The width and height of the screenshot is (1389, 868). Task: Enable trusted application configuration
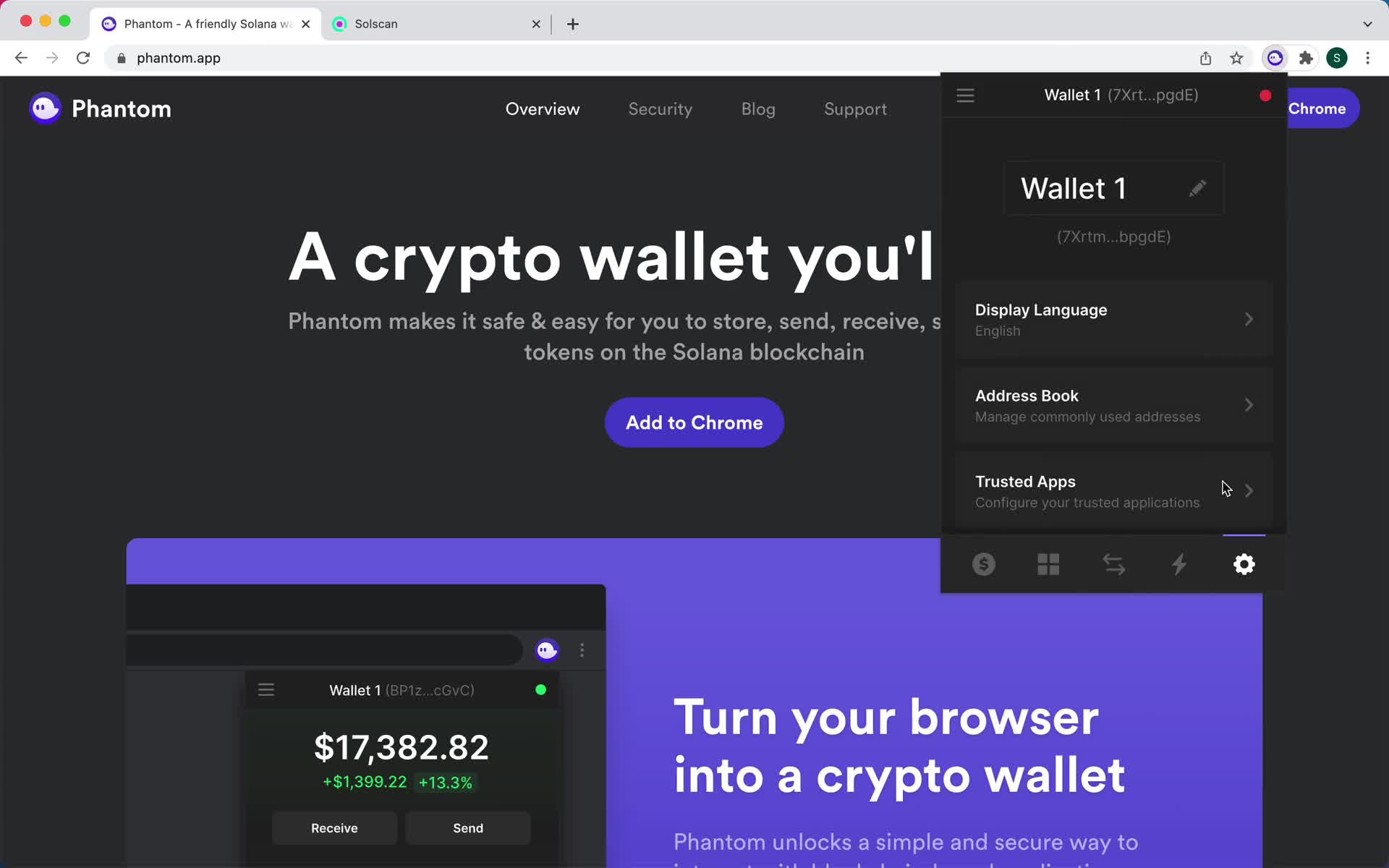pyautogui.click(x=1112, y=491)
